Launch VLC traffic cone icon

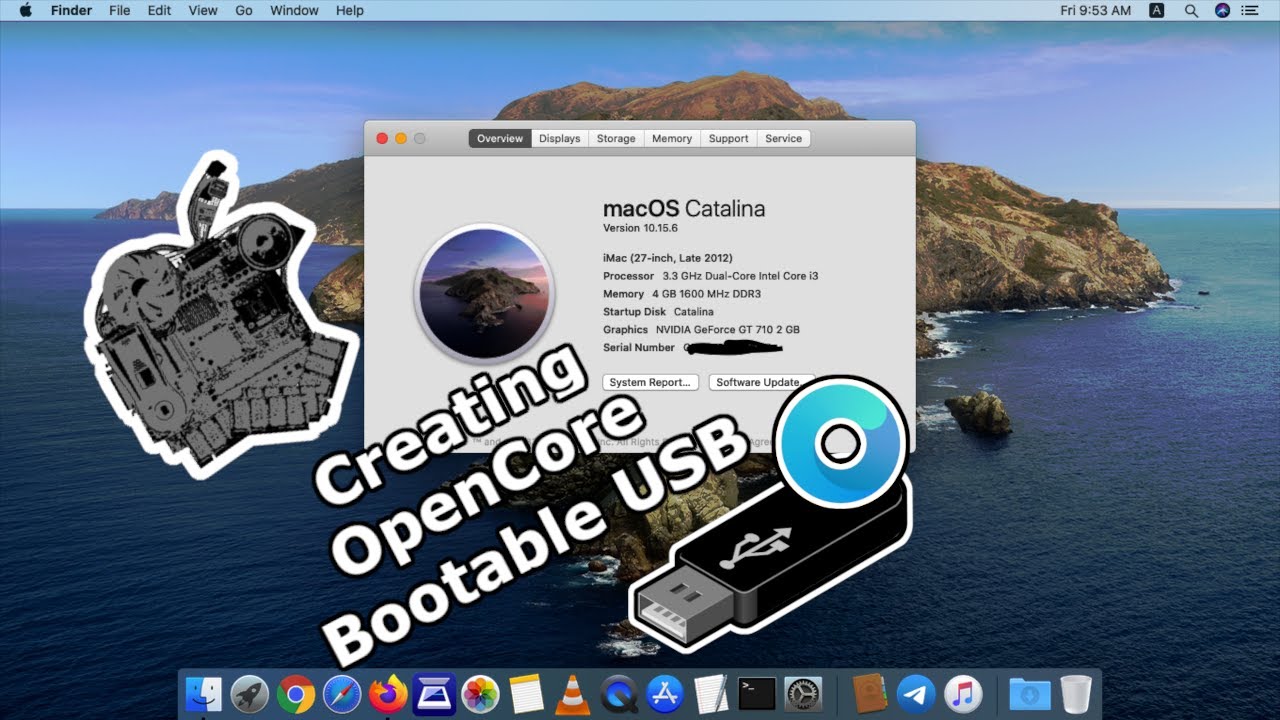(x=572, y=693)
